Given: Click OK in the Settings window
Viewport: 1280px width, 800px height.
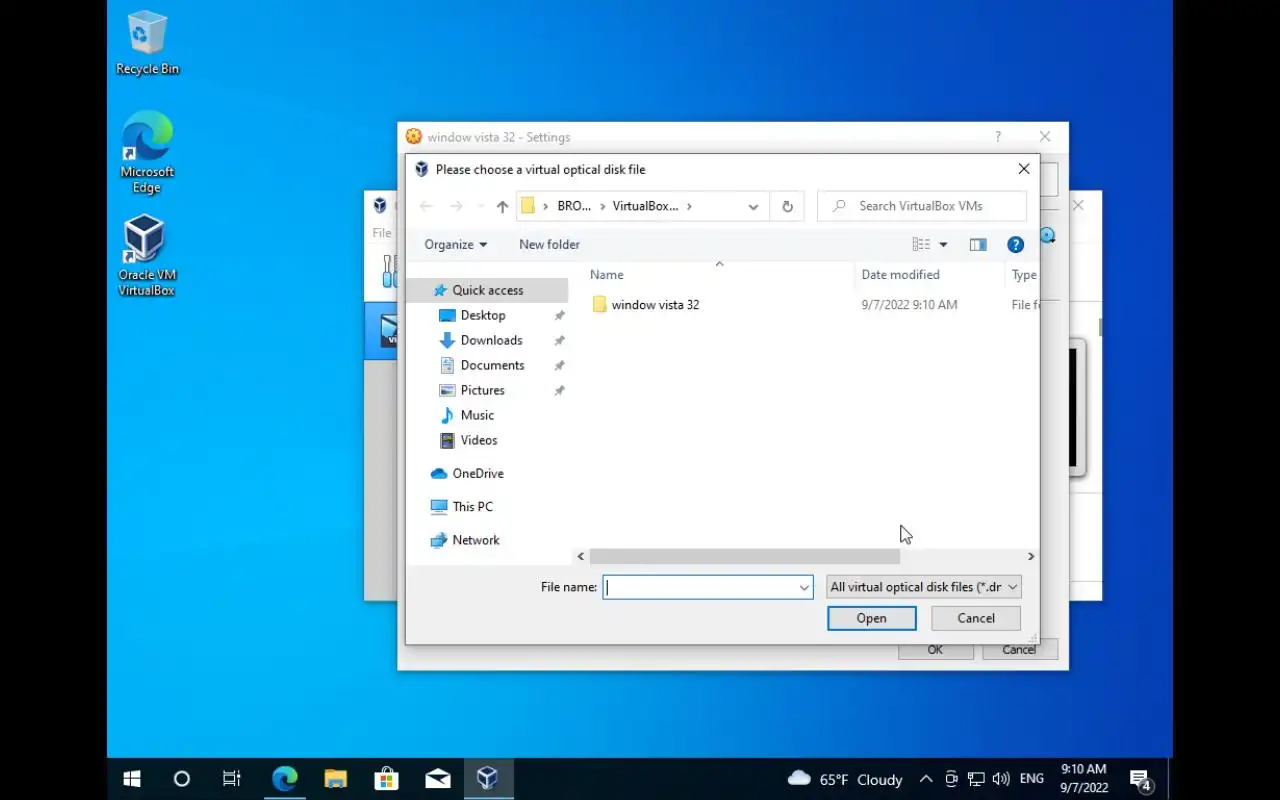Looking at the screenshot, I should (x=935, y=650).
